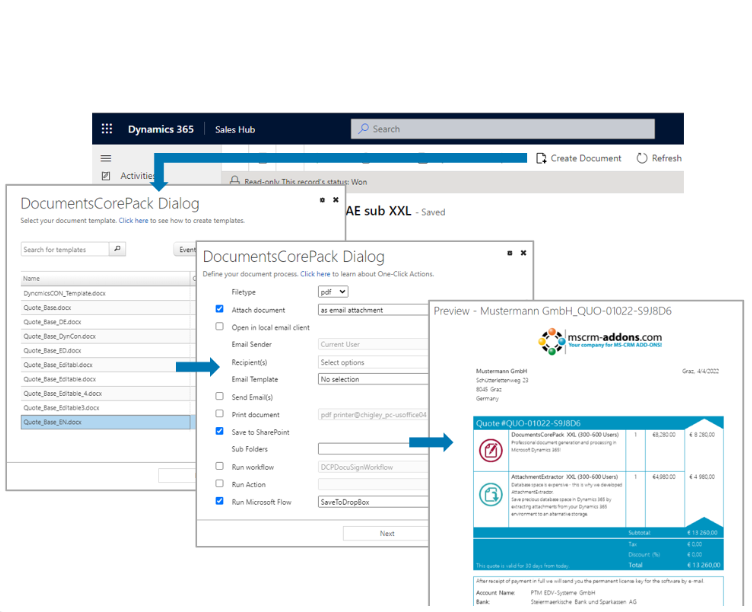Select Quote_Base_DE.docx template
This screenshot has width=752, height=612.
coord(106,322)
